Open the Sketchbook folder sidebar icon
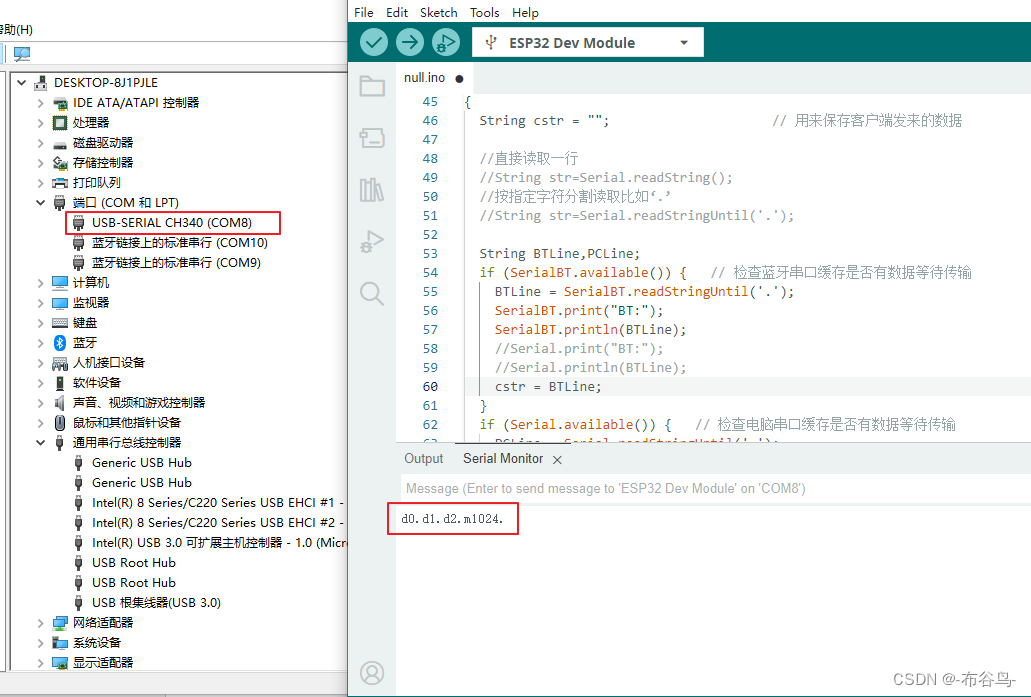The image size is (1031, 697). pos(372,86)
